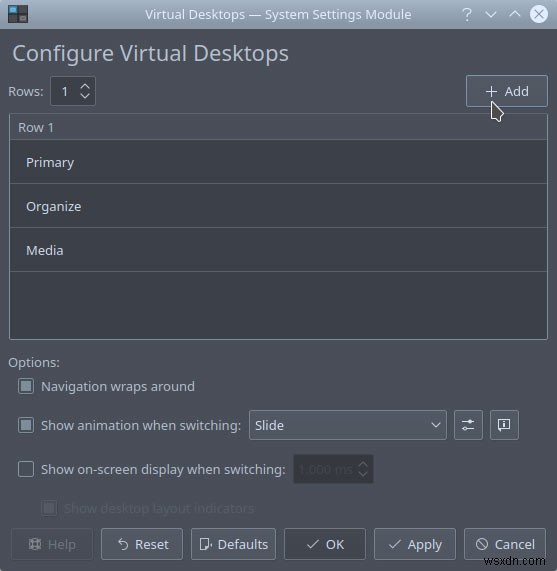Increase the Rows spinbox value
This screenshot has width=557, height=571.
[85, 87]
